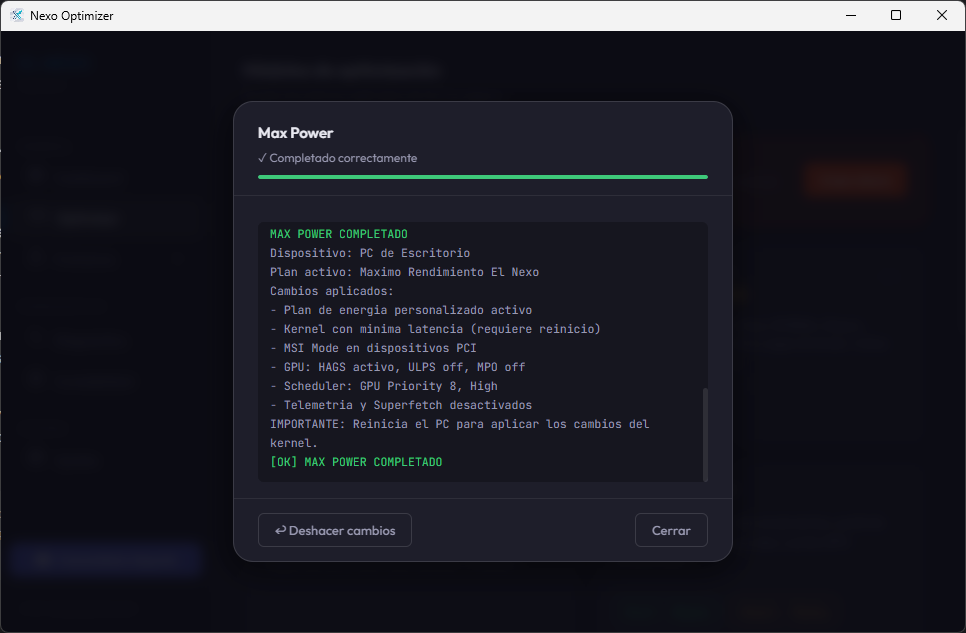This screenshot has height=633, width=966.
Task: Click the Max Power dialog title
Action: tap(295, 133)
